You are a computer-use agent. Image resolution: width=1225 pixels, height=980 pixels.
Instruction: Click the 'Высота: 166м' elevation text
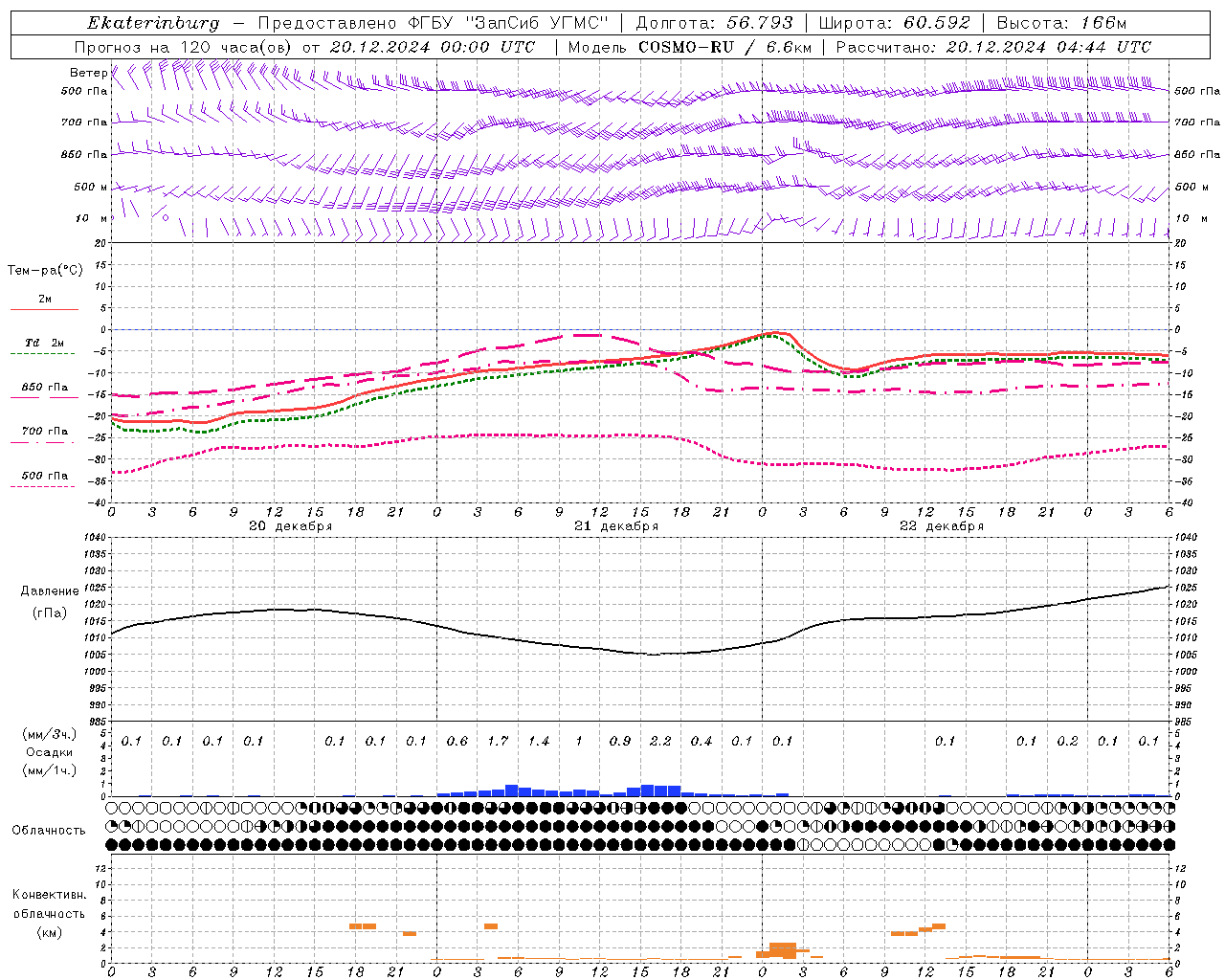(x=1061, y=23)
